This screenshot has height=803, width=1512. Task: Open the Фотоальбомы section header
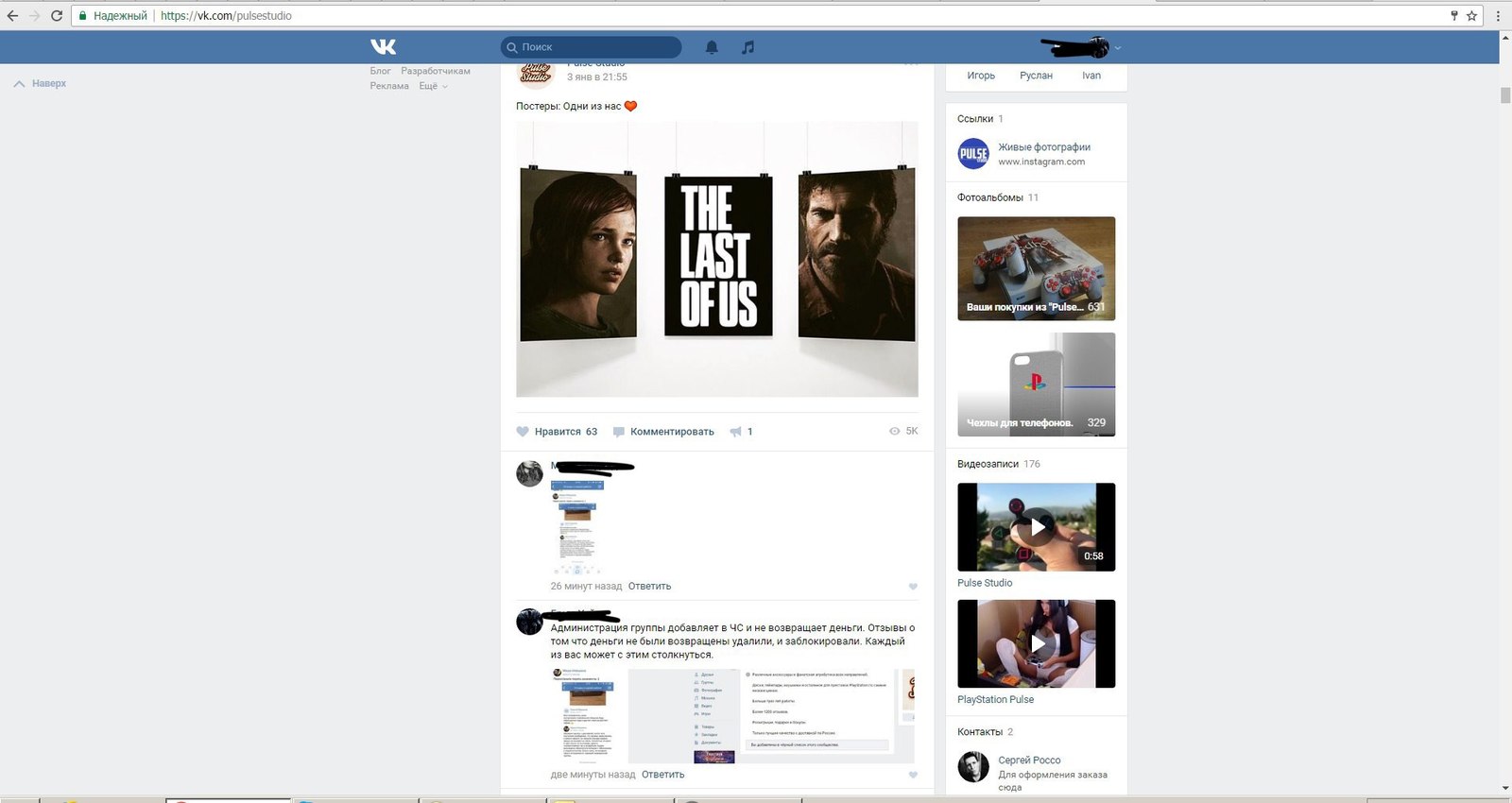tap(990, 197)
